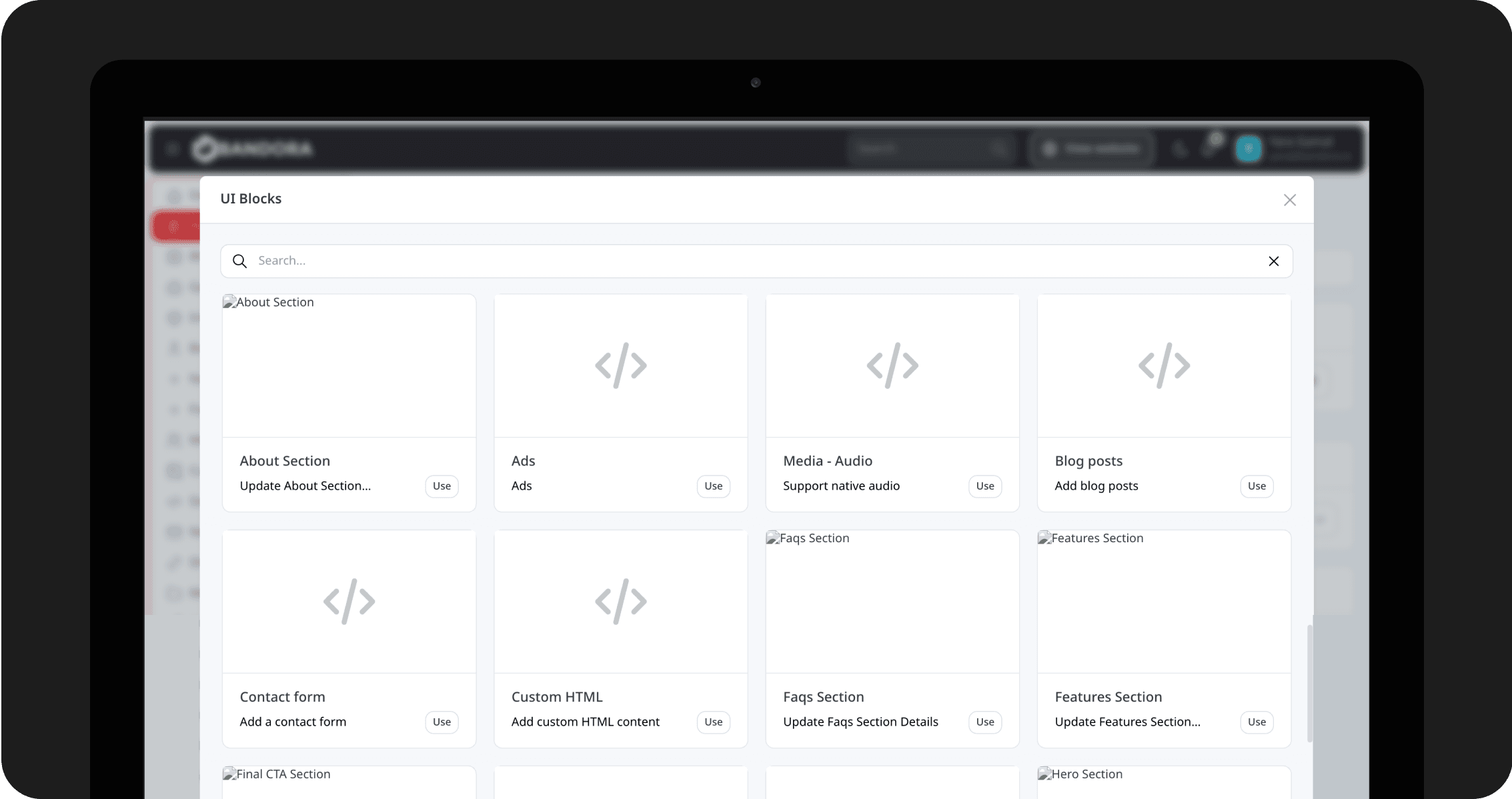
Task: Click 'Add blog posts' description
Action: pyautogui.click(x=1096, y=486)
